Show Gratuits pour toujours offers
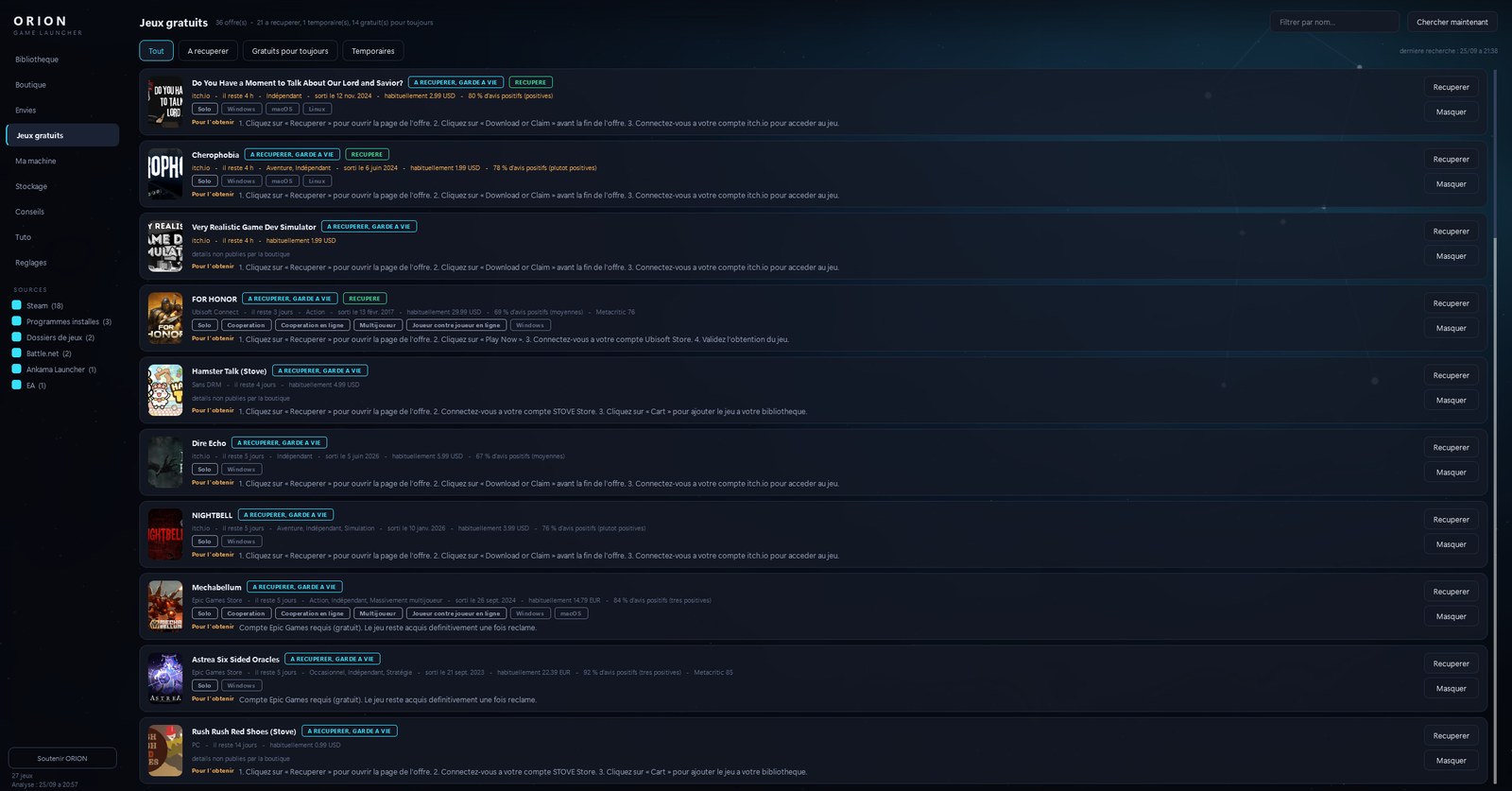 [x=290, y=51]
